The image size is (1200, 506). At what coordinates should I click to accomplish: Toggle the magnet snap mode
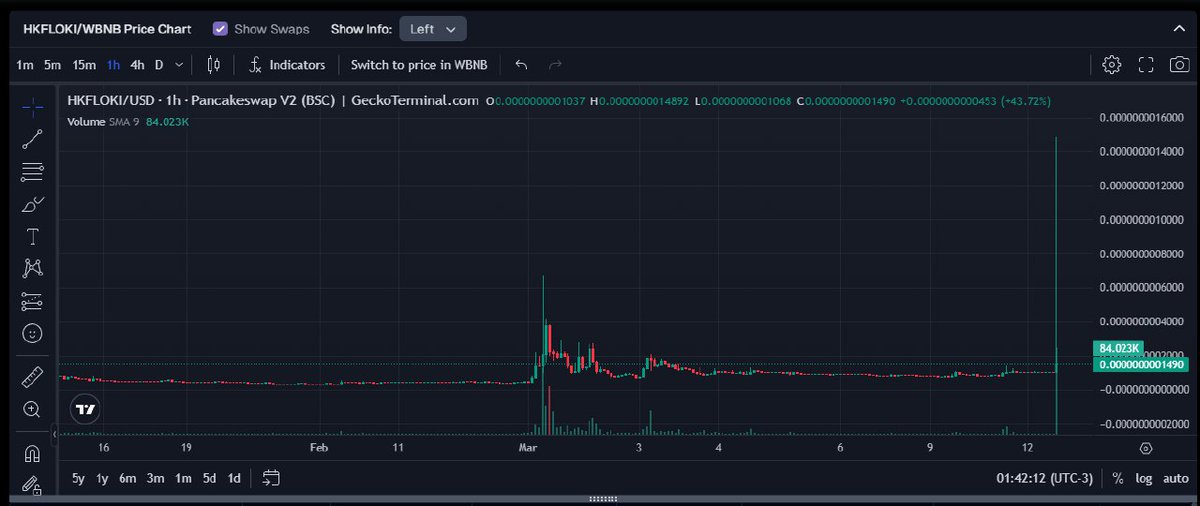point(32,454)
